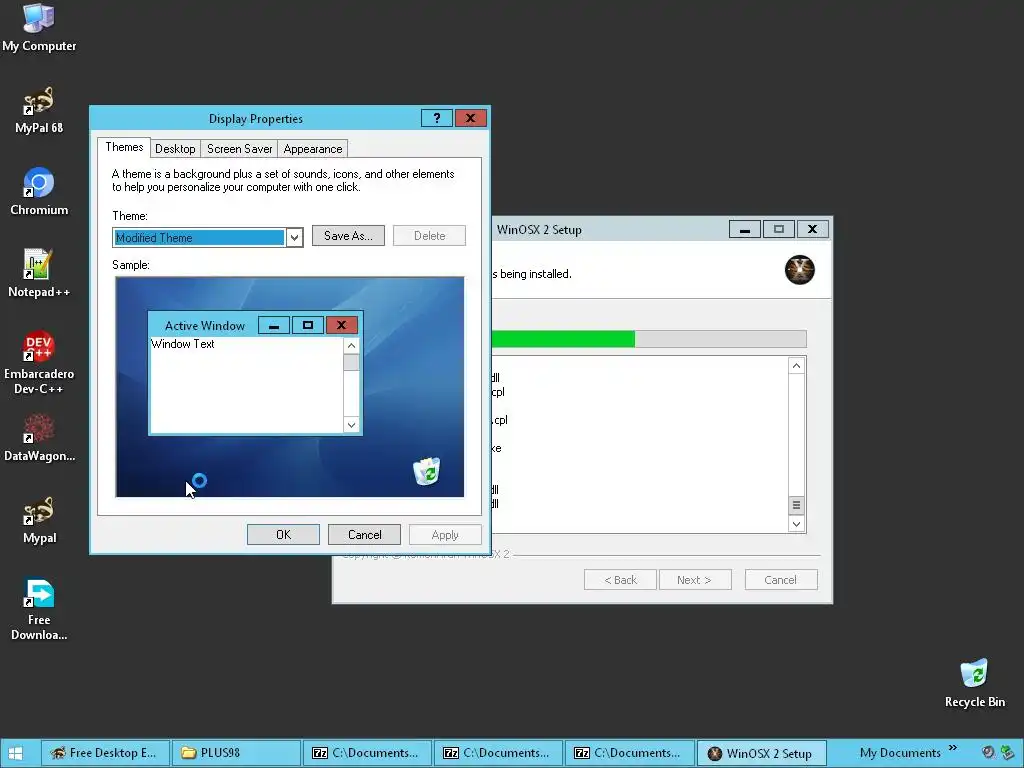Viewport: 1024px width, 768px height.
Task: Select the Chromium desktop shortcut
Action: 39,191
